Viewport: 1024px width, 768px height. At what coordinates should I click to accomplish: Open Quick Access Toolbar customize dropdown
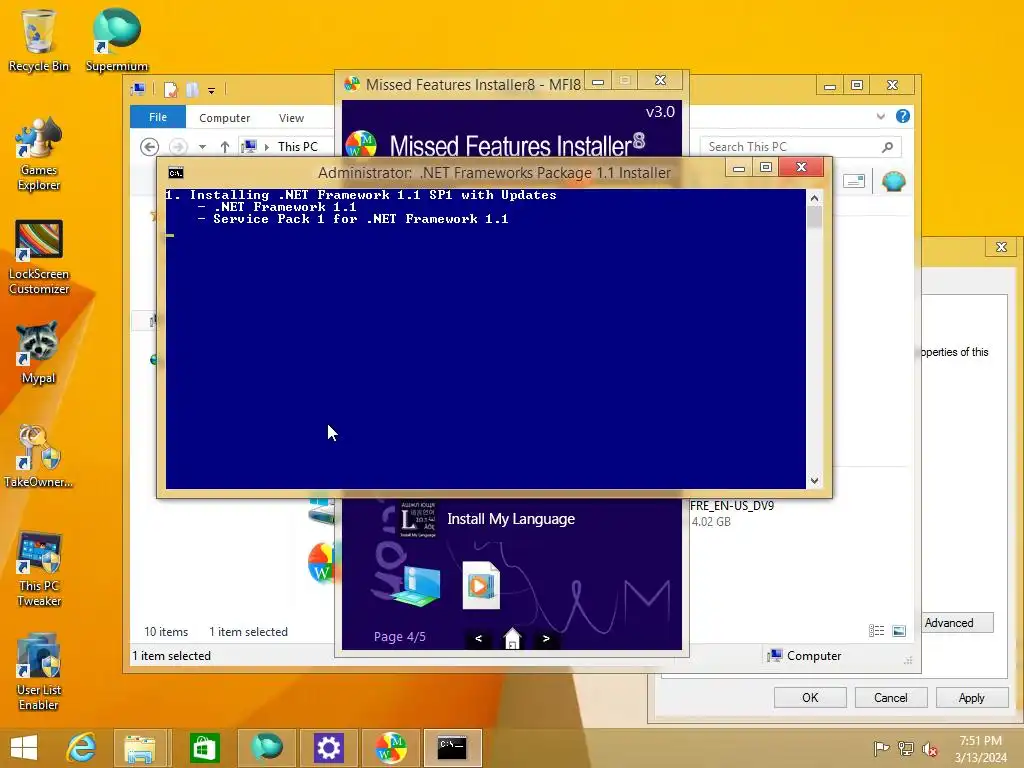211,90
